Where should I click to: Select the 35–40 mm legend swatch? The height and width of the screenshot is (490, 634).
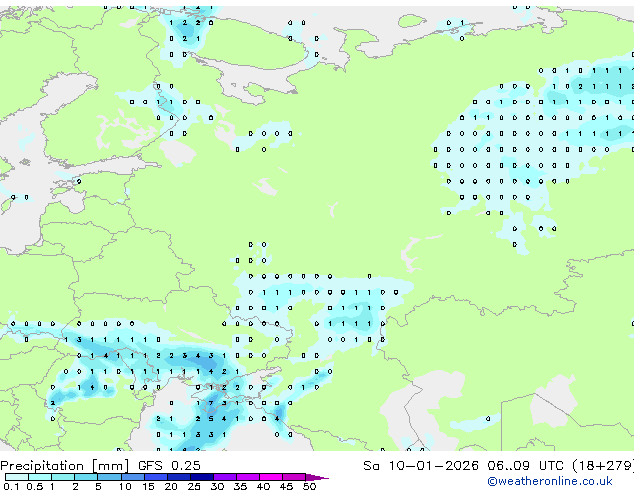coord(248,477)
